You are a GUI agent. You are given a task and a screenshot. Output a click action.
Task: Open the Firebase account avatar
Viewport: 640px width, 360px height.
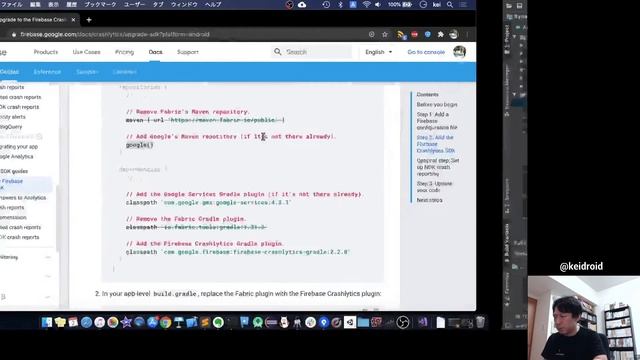click(460, 52)
